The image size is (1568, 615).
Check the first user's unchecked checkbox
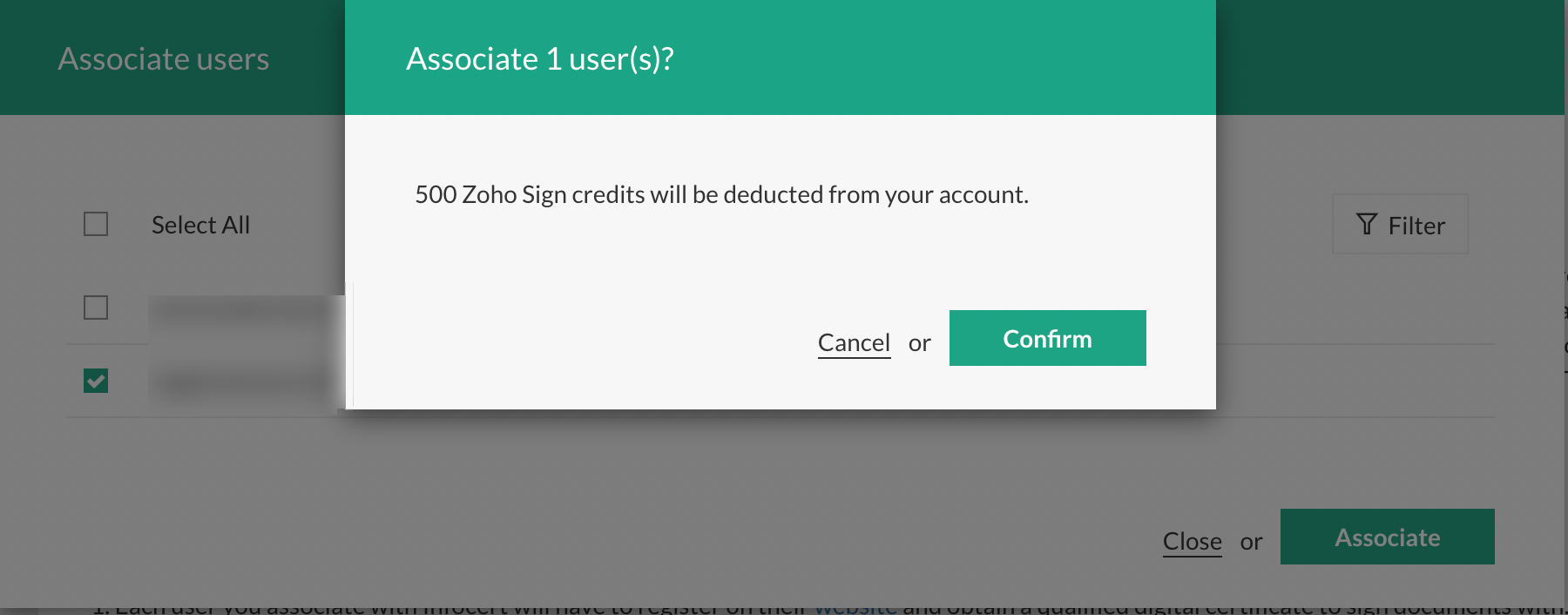[x=96, y=307]
